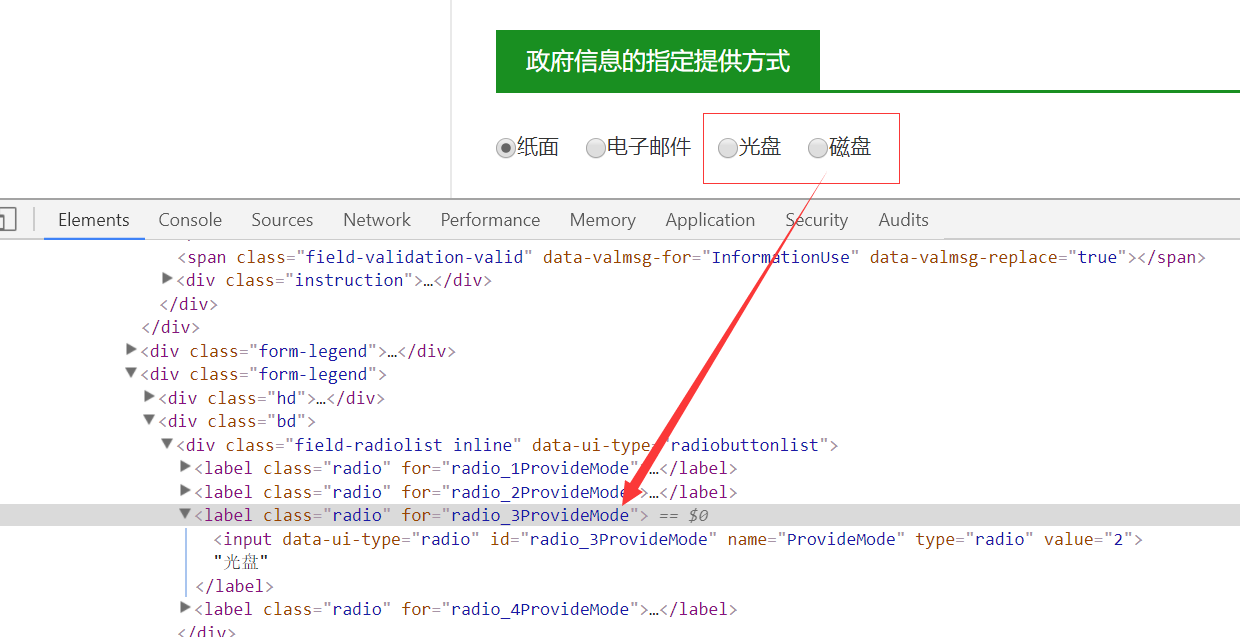Open the Sources tab
Screen dimensions: 1240x637
coord(282,220)
